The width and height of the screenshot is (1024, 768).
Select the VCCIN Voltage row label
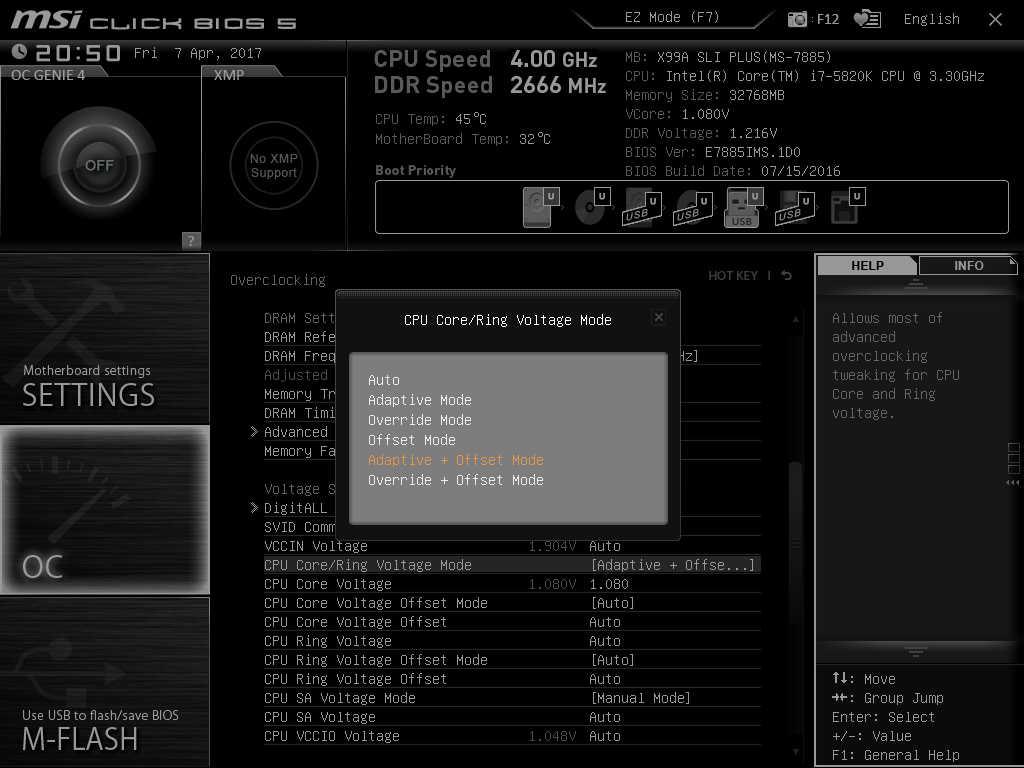coord(315,546)
